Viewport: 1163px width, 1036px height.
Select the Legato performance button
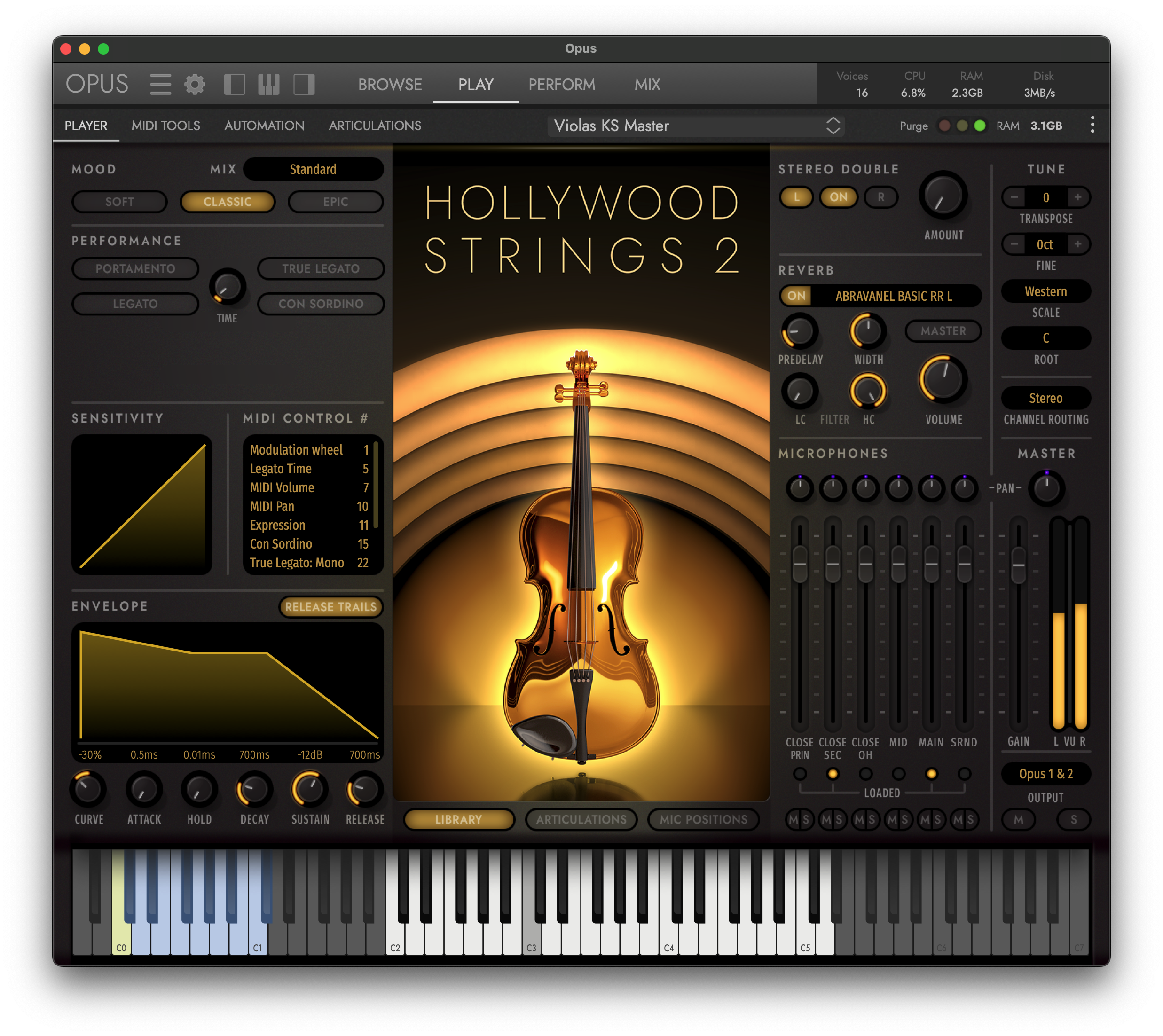click(135, 304)
